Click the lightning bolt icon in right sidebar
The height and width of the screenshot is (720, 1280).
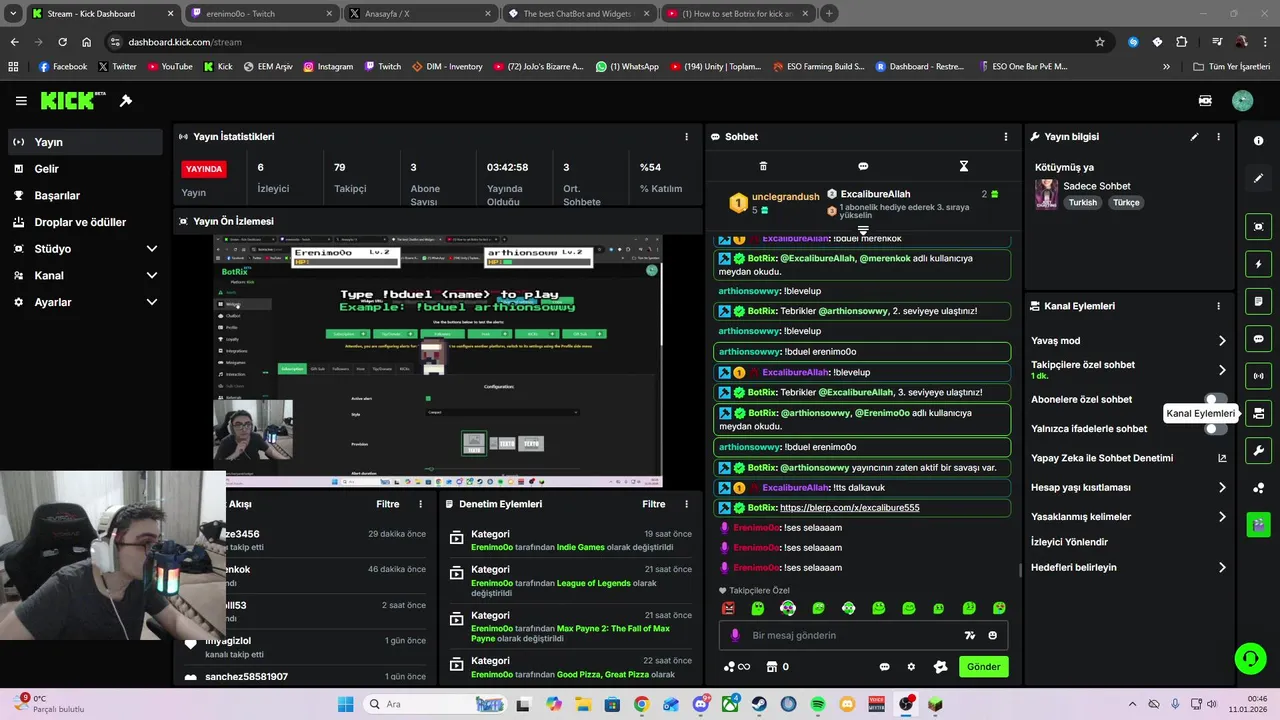(x=1258, y=264)
